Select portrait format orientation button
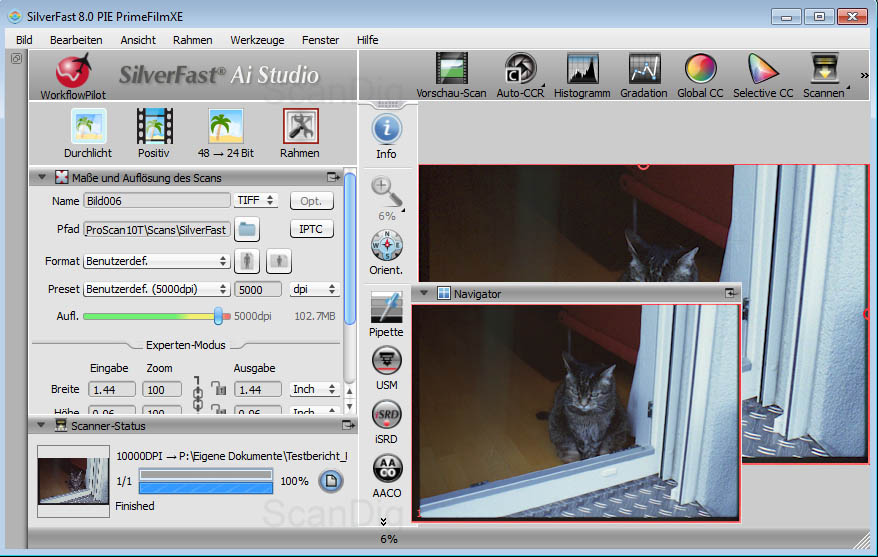 pos(247,261)
